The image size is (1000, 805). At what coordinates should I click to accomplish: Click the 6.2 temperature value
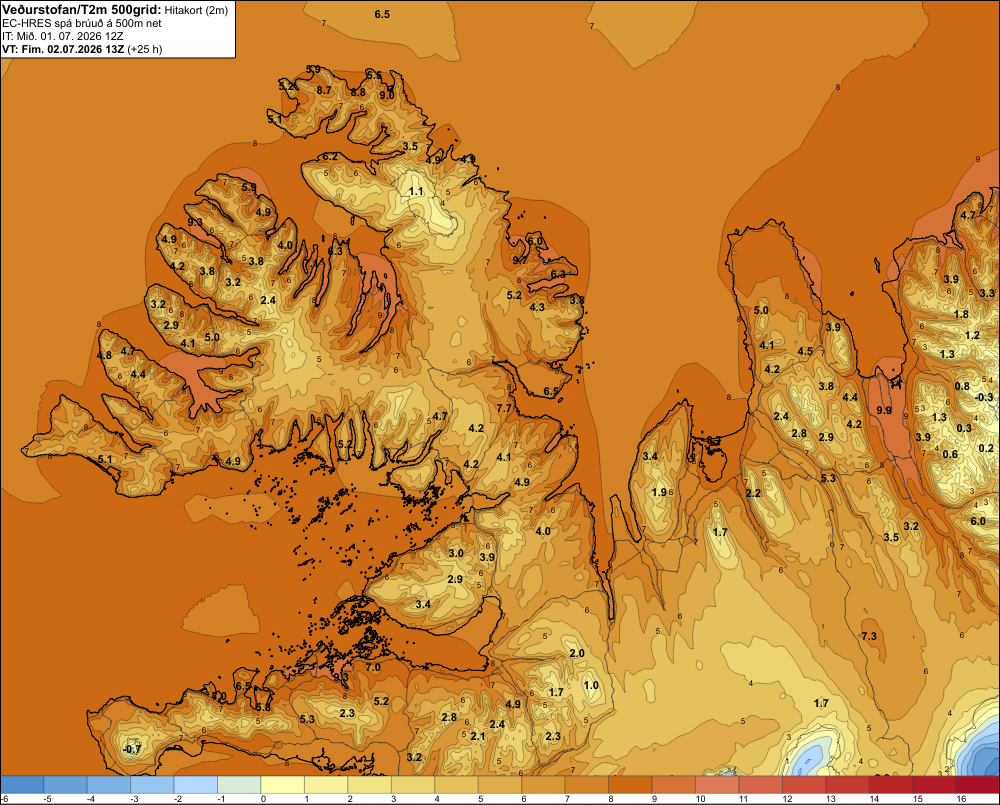pyautogui.click(x=330, y=156)
